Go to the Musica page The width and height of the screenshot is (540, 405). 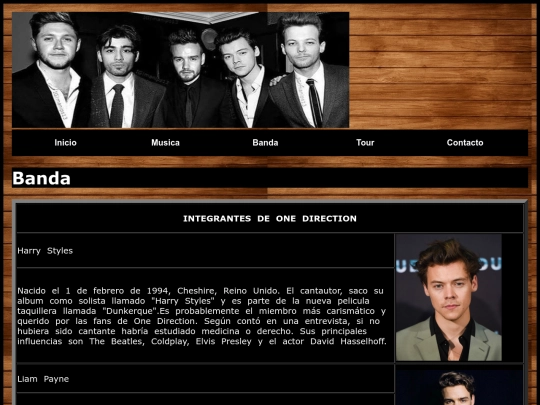point(165,143)
